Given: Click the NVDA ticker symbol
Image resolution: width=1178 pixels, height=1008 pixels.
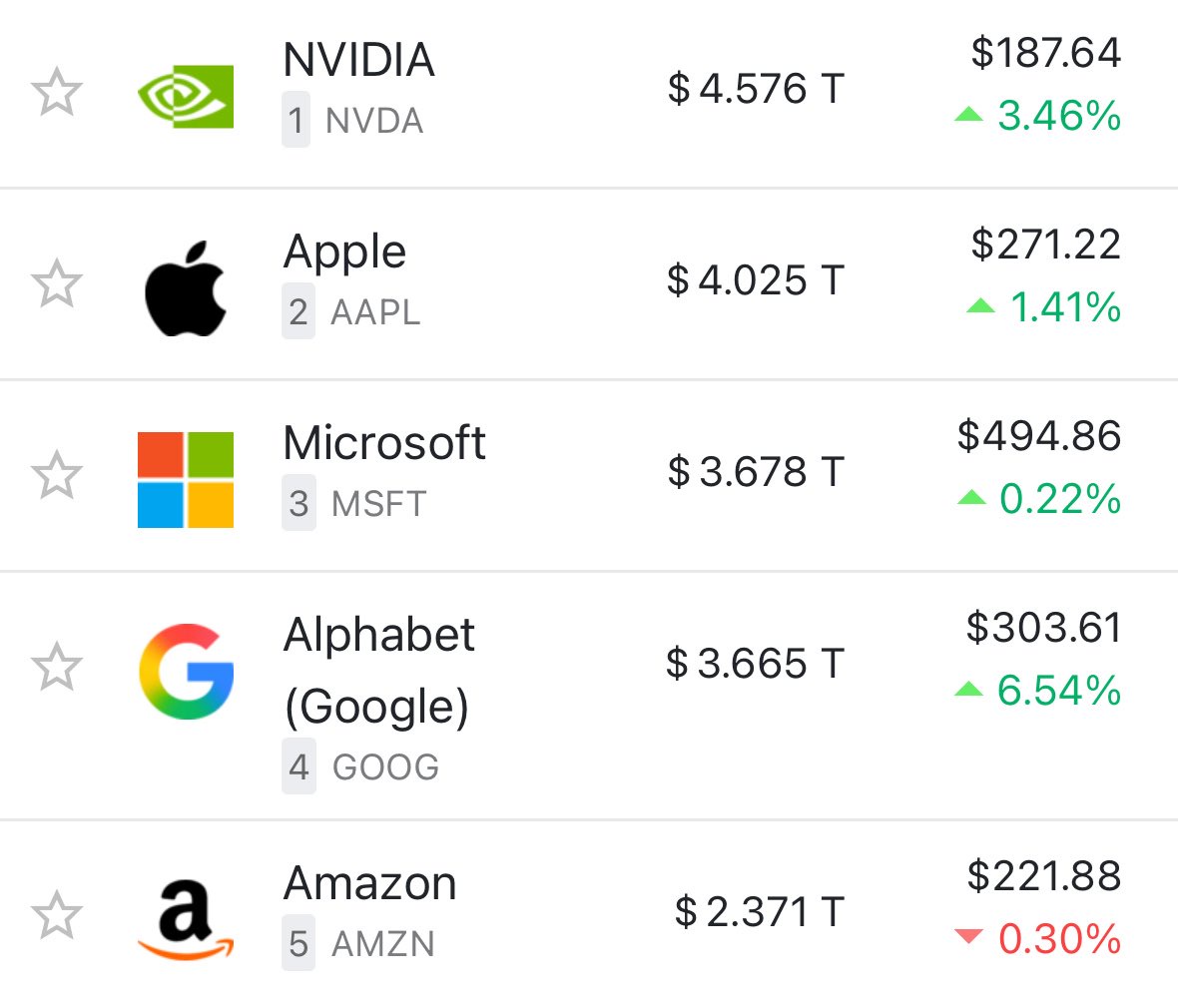Looking at the screenshot, I should click(374, 122).
